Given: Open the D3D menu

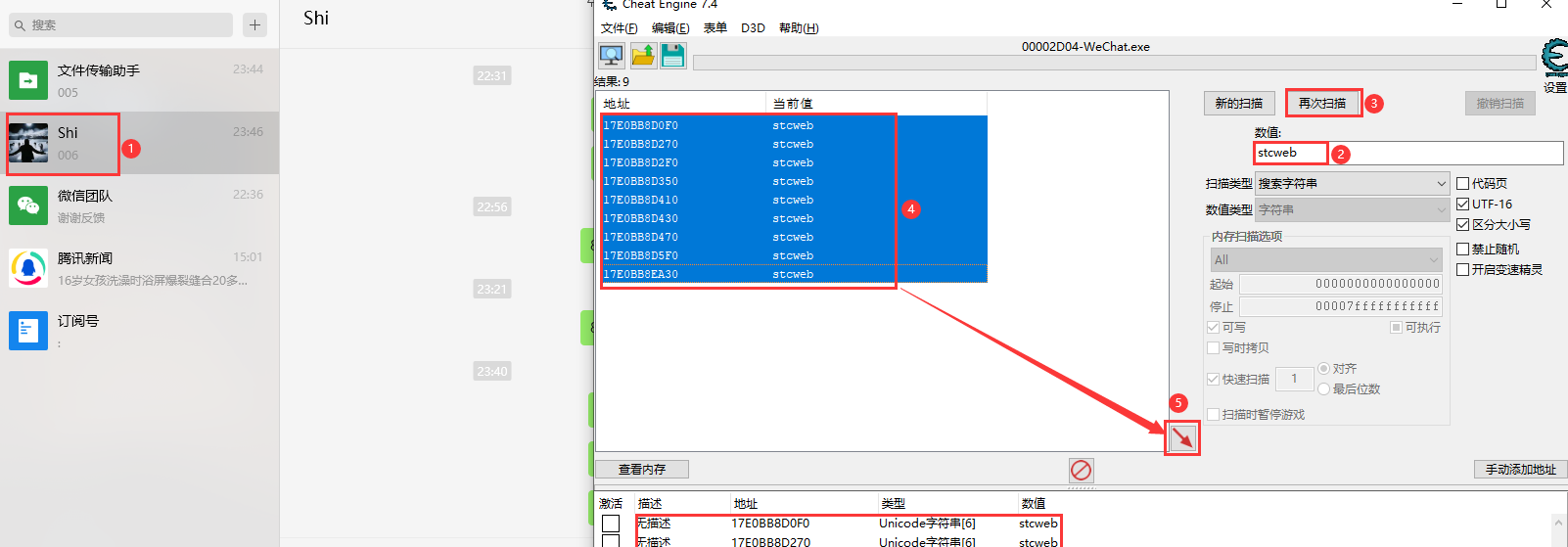Looking at the screenshot, I should tap(753, 28).
